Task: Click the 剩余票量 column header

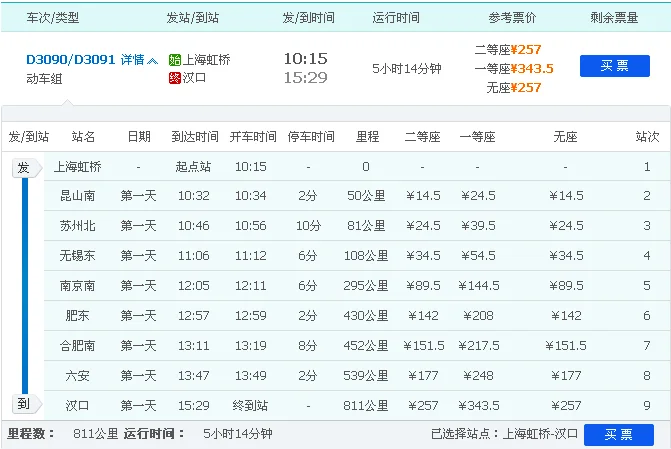Action: coord(615,18)
